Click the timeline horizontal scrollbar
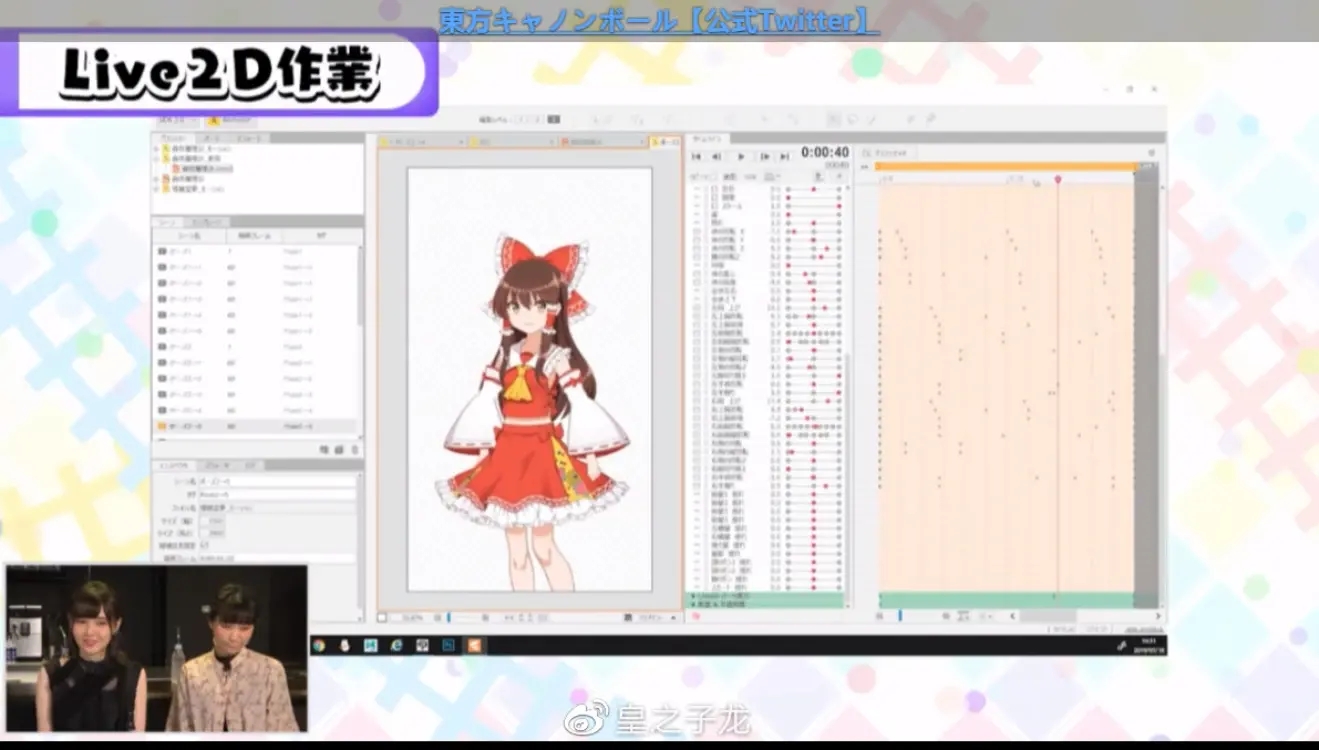 tap(1048, 616)
